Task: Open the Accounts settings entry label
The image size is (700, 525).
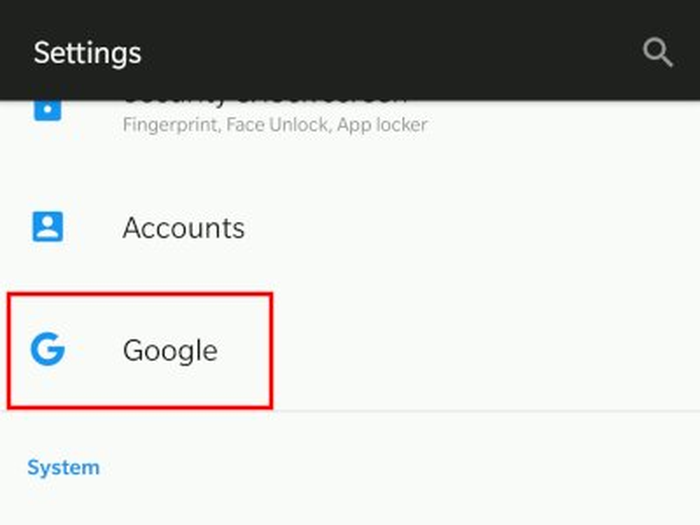Action: coord(183,228)
